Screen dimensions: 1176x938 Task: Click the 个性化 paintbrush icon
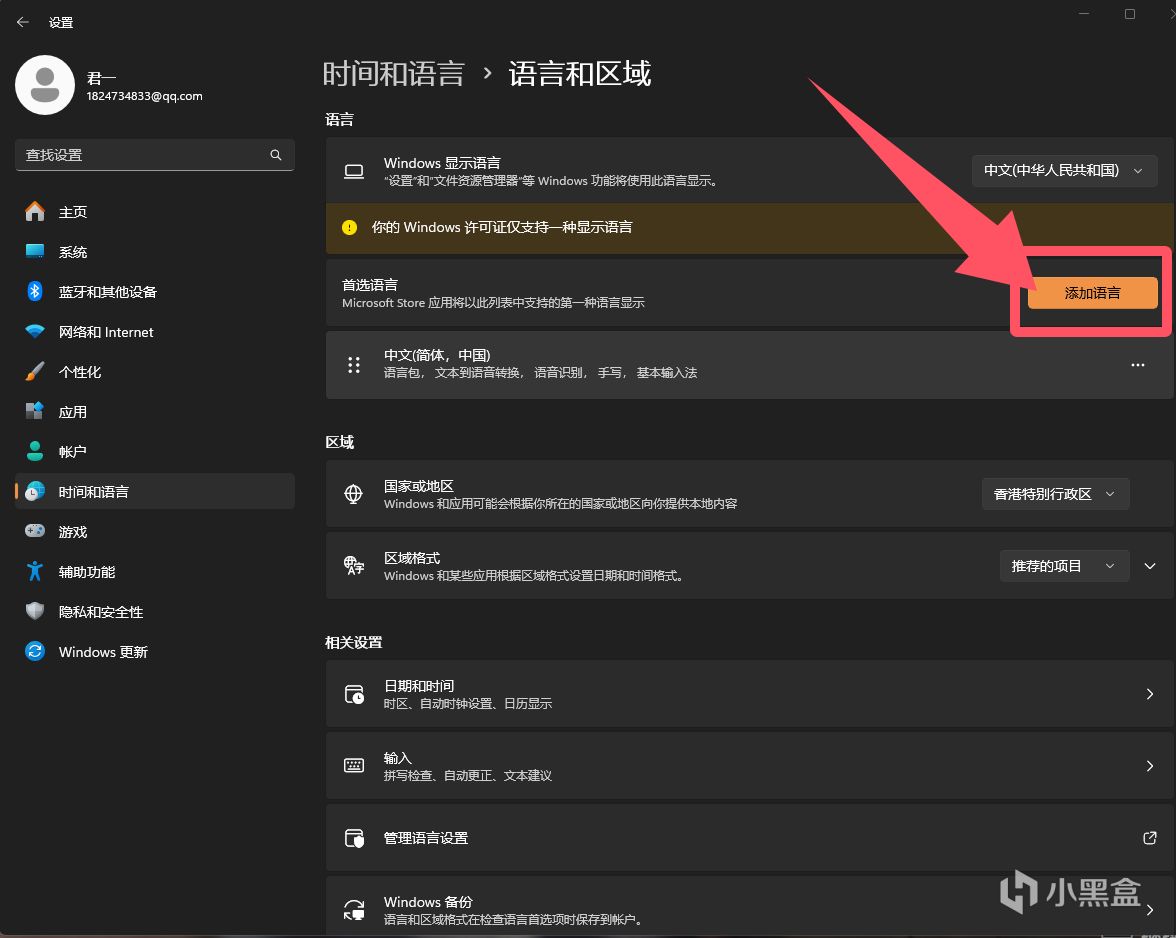click(x=34, y=371)
